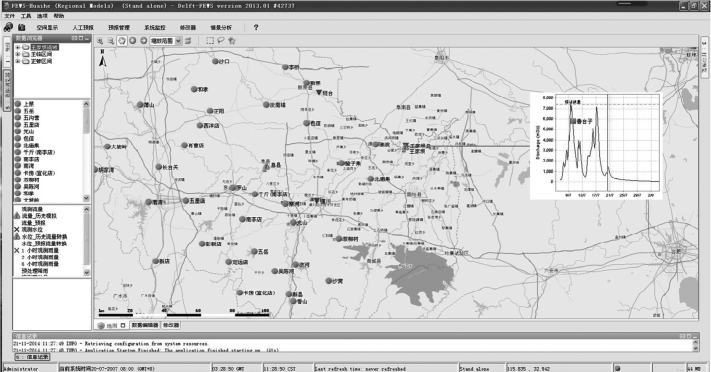The width and height of the screenshot is (711, 372).
Task: Click the log panel scroll-down arrow
Action: pos(696,348)
